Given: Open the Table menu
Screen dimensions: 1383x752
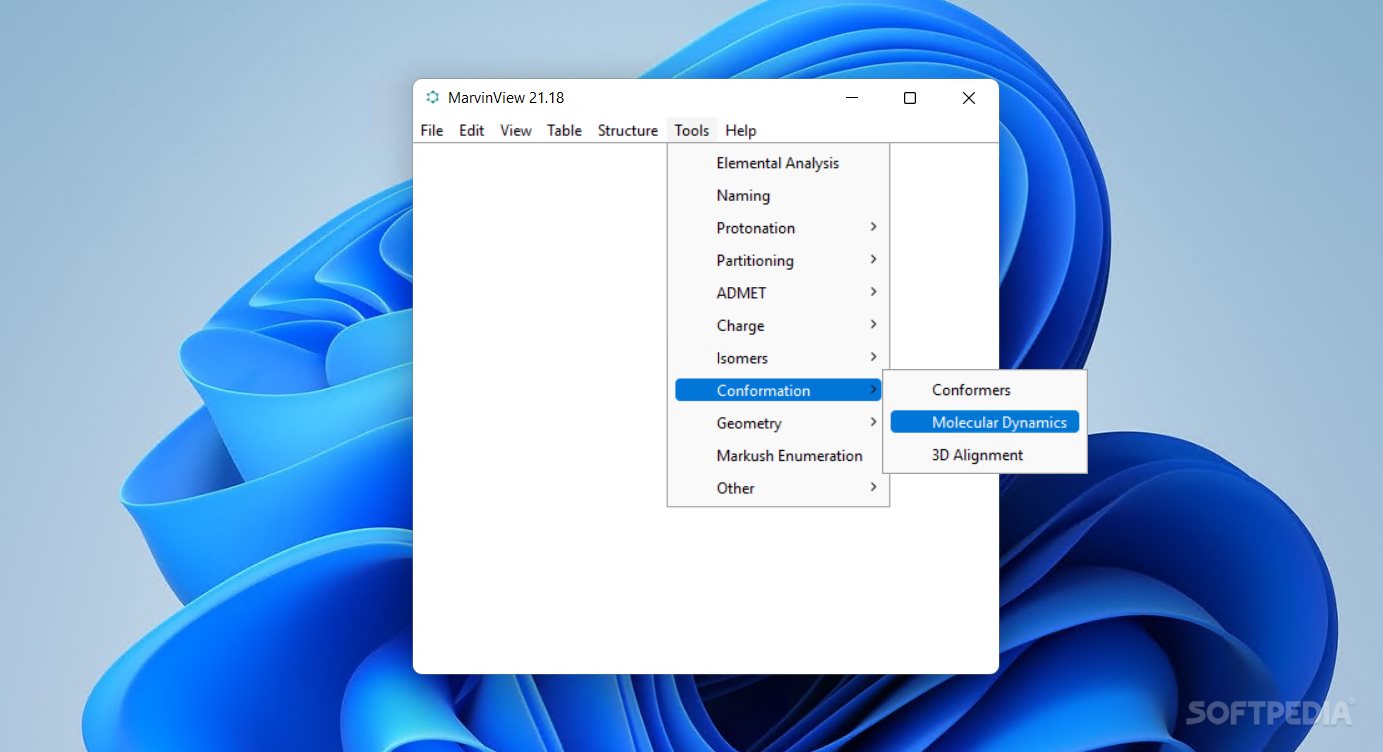Looking at the screenshot, I should pos(564,130).
